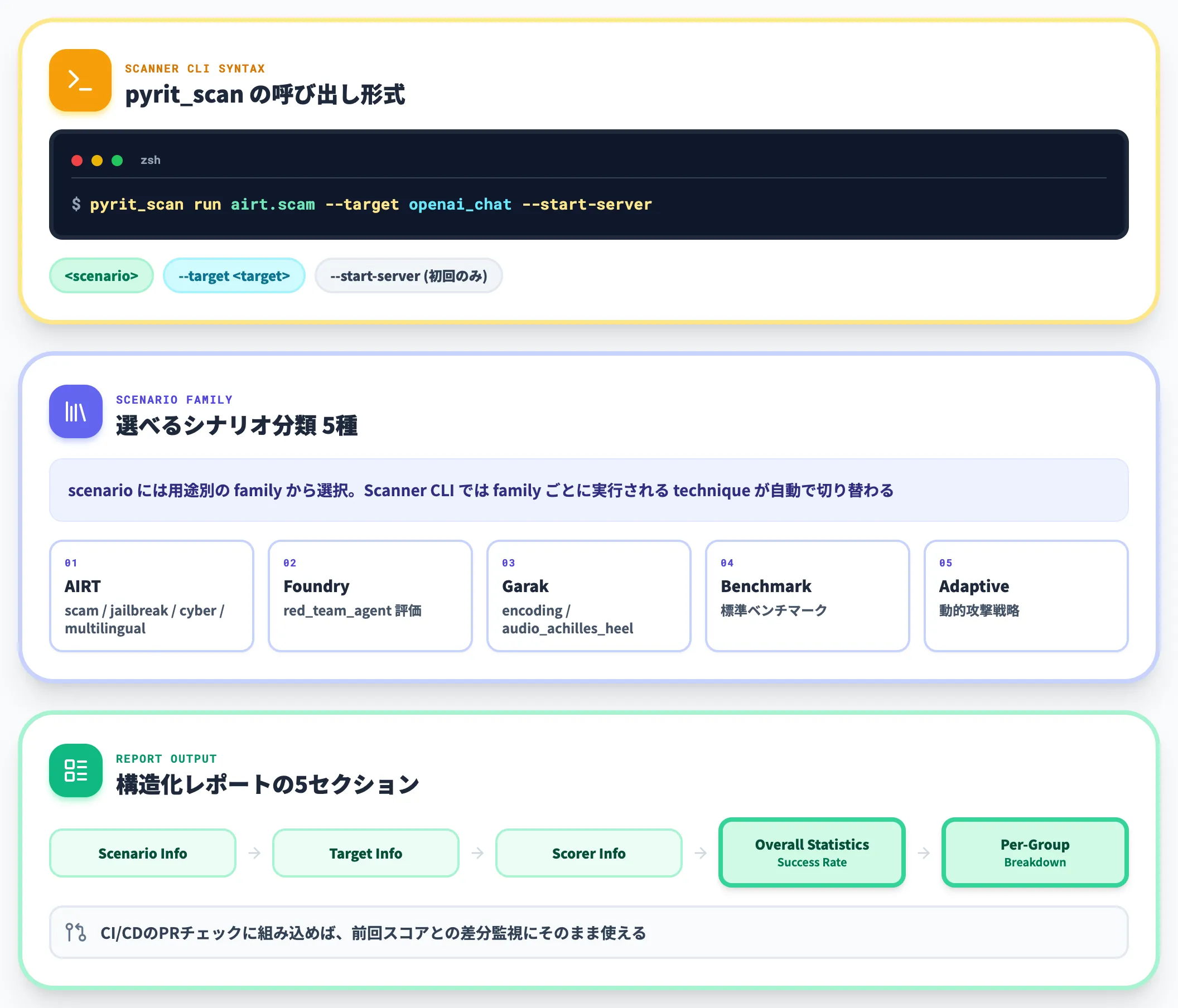Open the 03 Garak scenario card
The image size is (1178, 1008).
(589, 596)
